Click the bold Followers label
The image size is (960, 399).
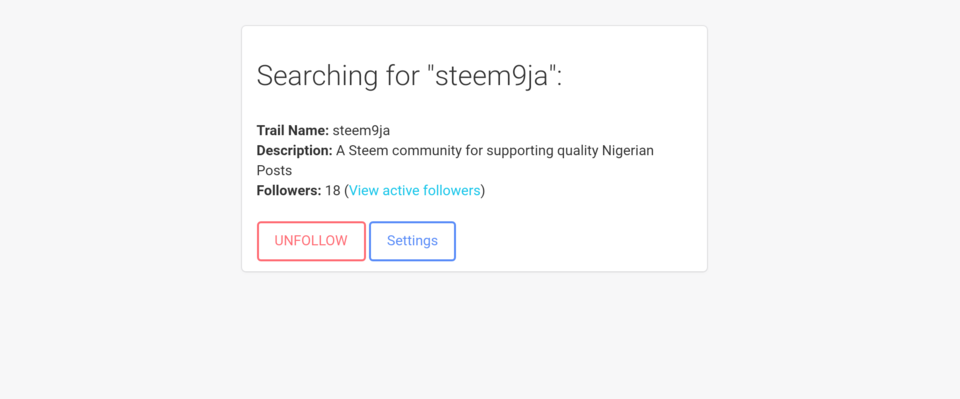[289, 191]
